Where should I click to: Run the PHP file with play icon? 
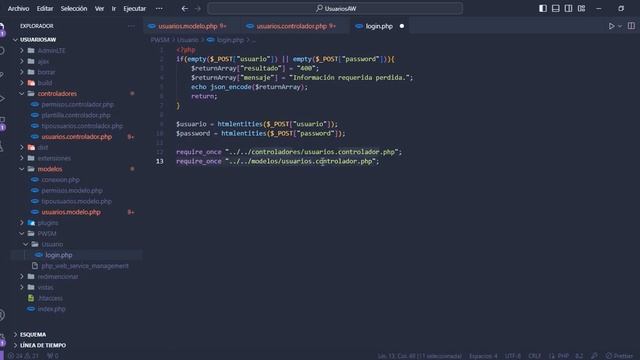coord(611,26)
